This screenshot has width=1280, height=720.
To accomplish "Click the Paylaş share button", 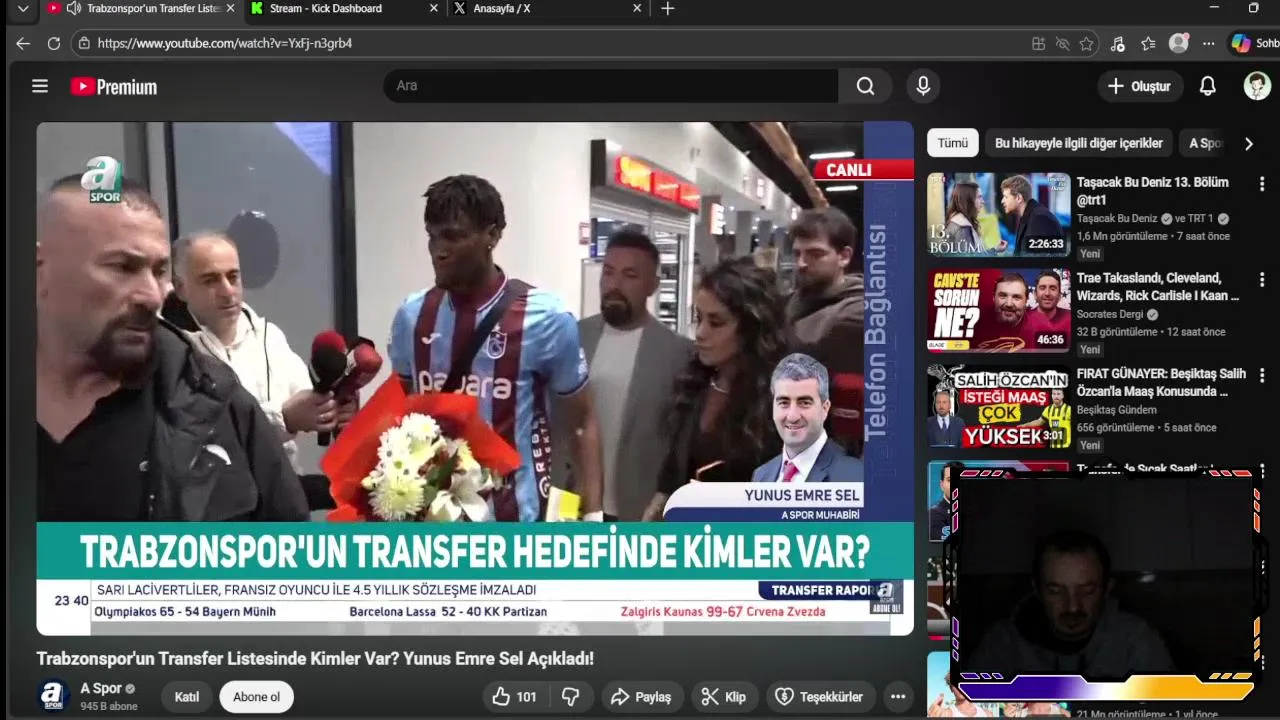I will pyautogui.click(x=641, y=697).
